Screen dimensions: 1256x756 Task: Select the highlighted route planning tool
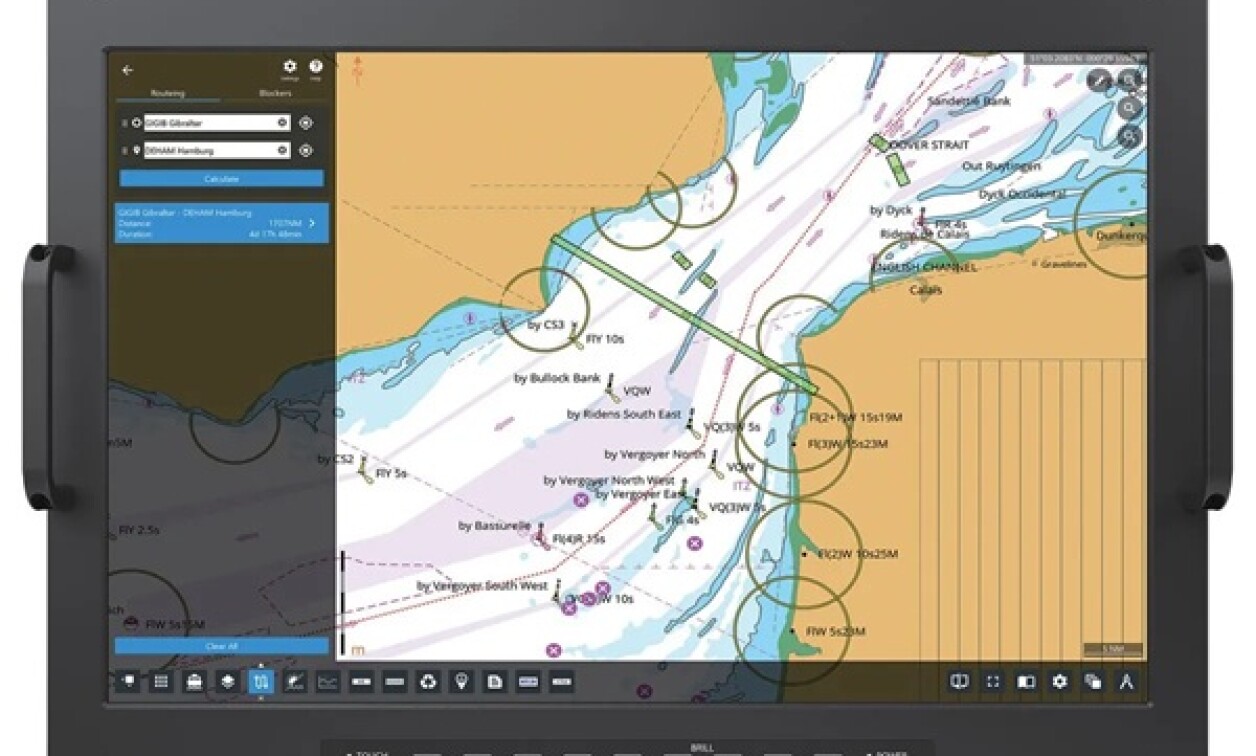pyautogui.click(x=261, y=680)
